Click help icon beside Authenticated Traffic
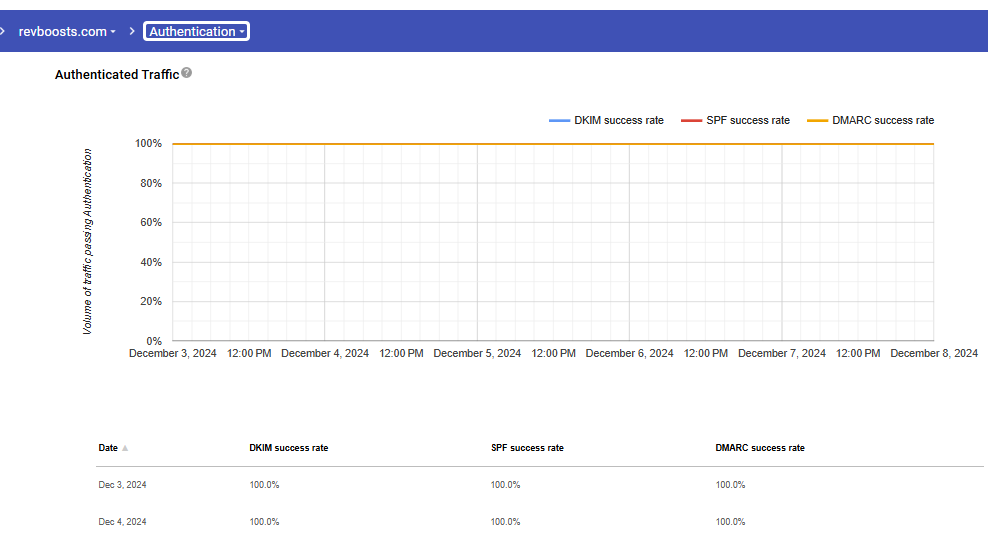 [x=186, y=73]
